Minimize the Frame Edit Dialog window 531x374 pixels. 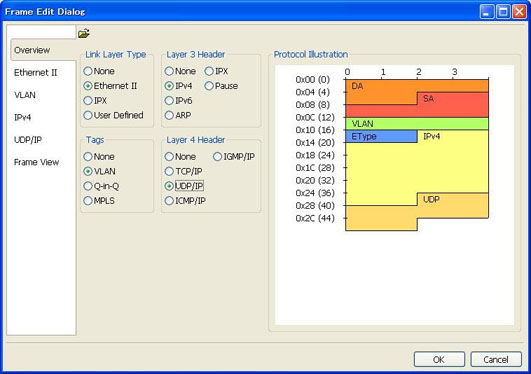[x=487, y=12]
